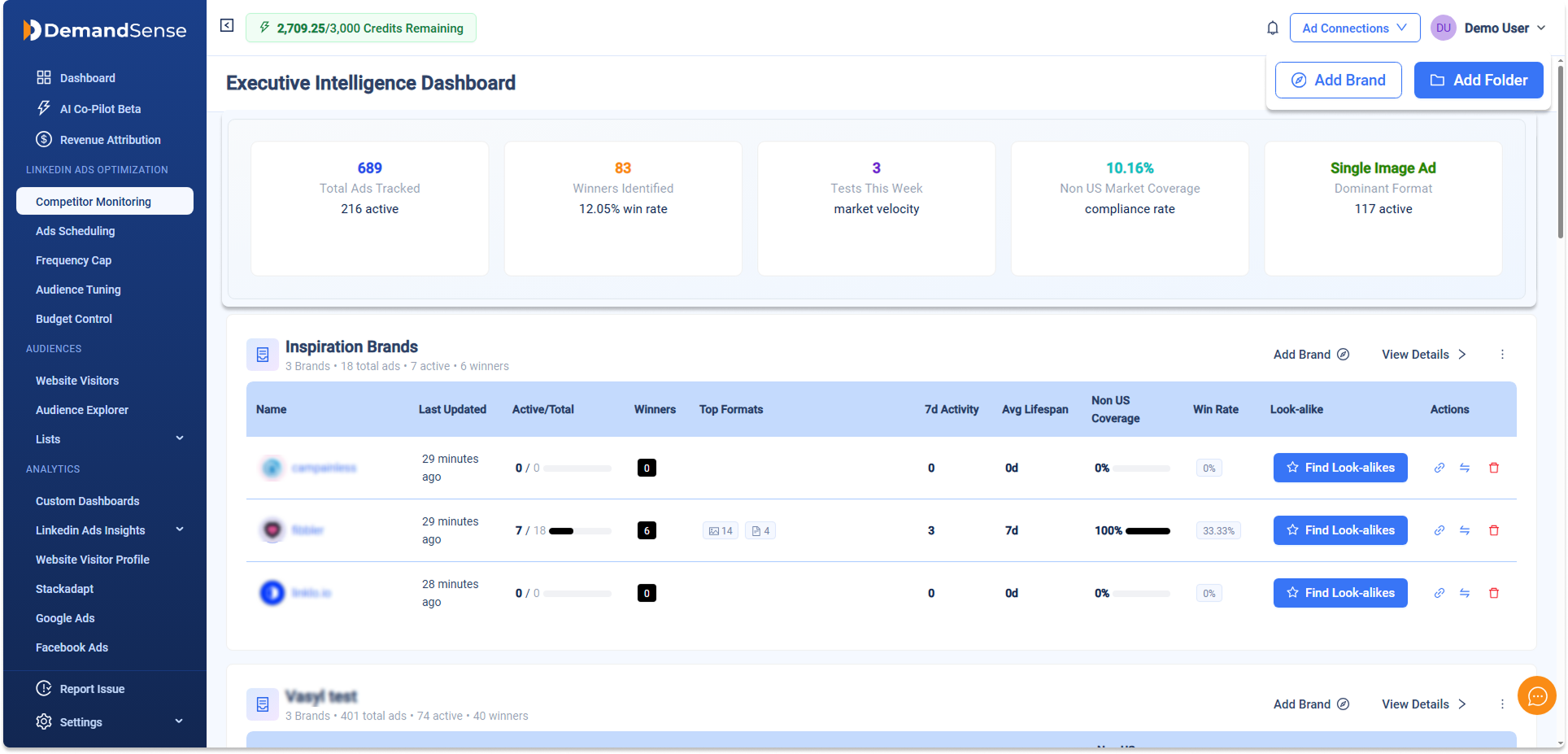Click the Inspiration Brands folder icon
Image resolution: width=1568 pixels, height=754 pixels.
pos(263,355)
